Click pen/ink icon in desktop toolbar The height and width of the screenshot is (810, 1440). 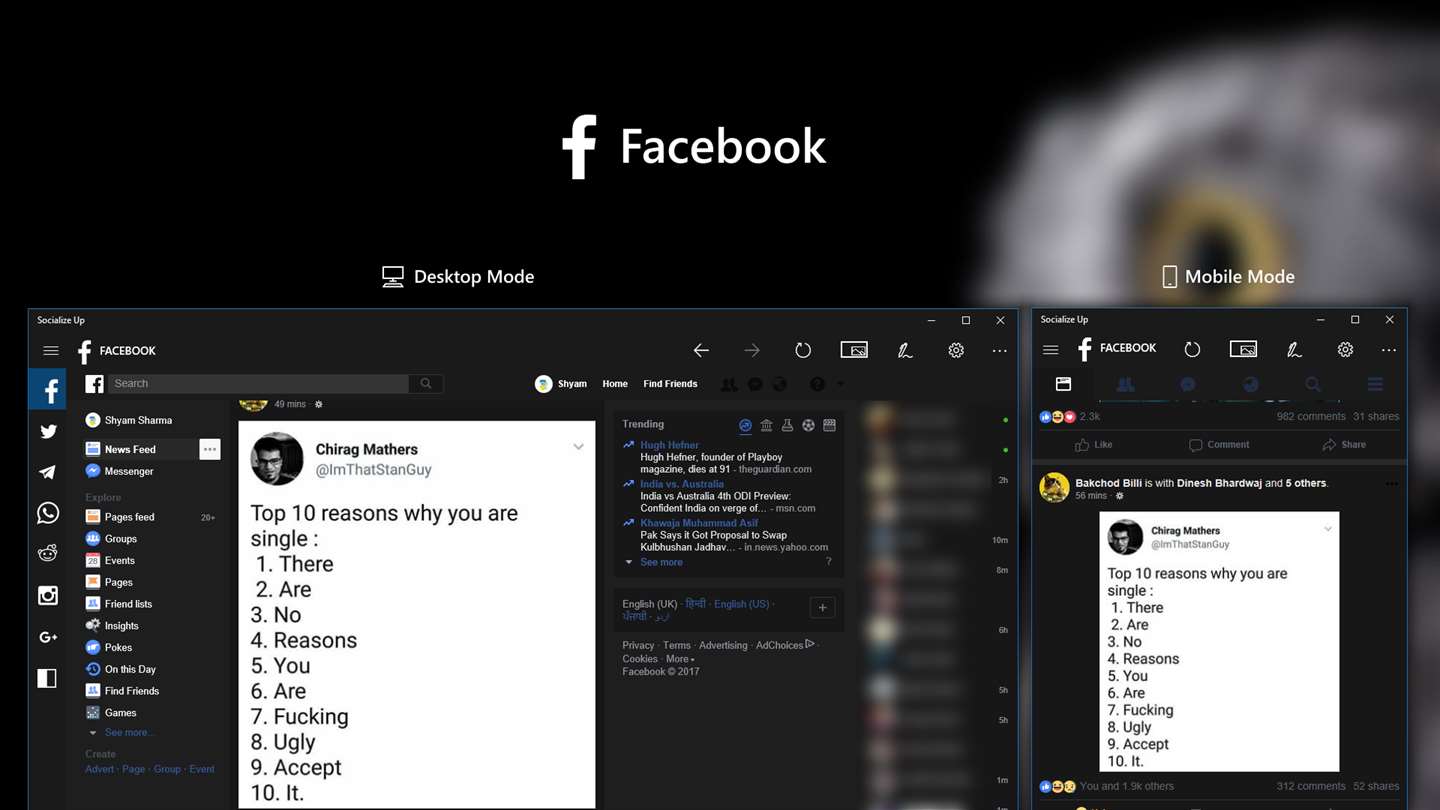tap(905, 350)
